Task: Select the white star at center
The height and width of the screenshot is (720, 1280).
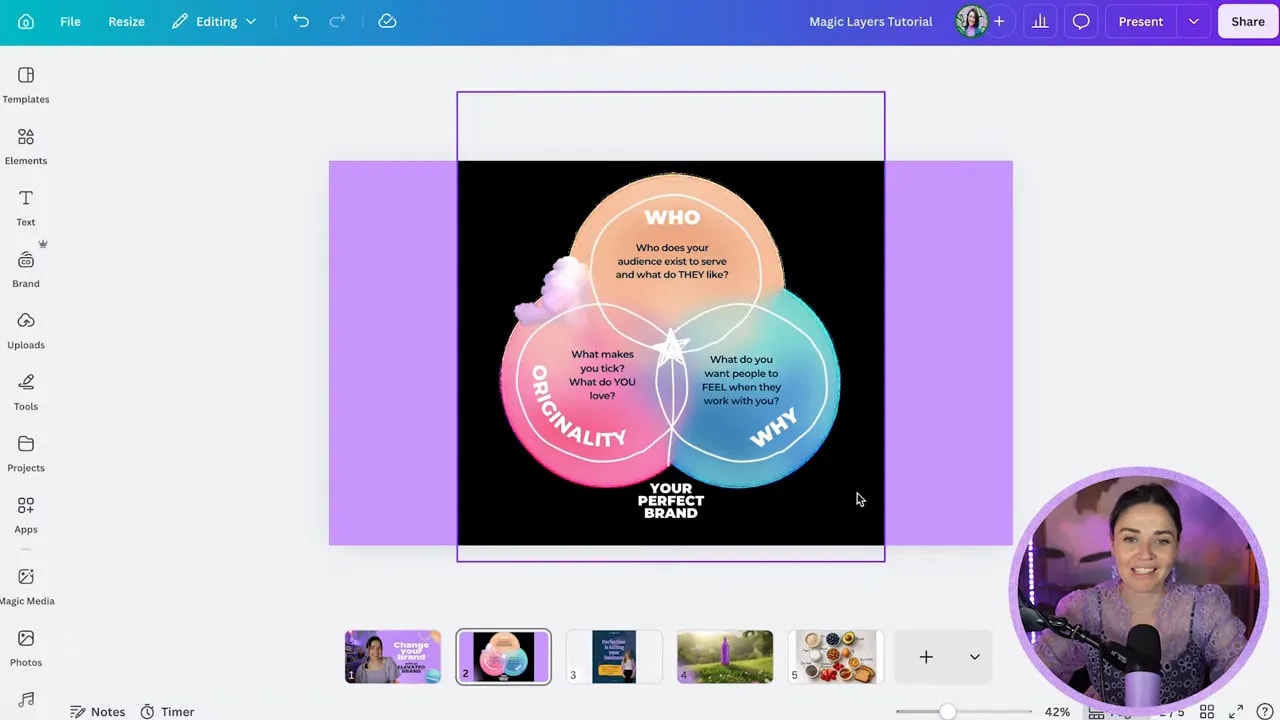Action: click(x=671, y=346)
